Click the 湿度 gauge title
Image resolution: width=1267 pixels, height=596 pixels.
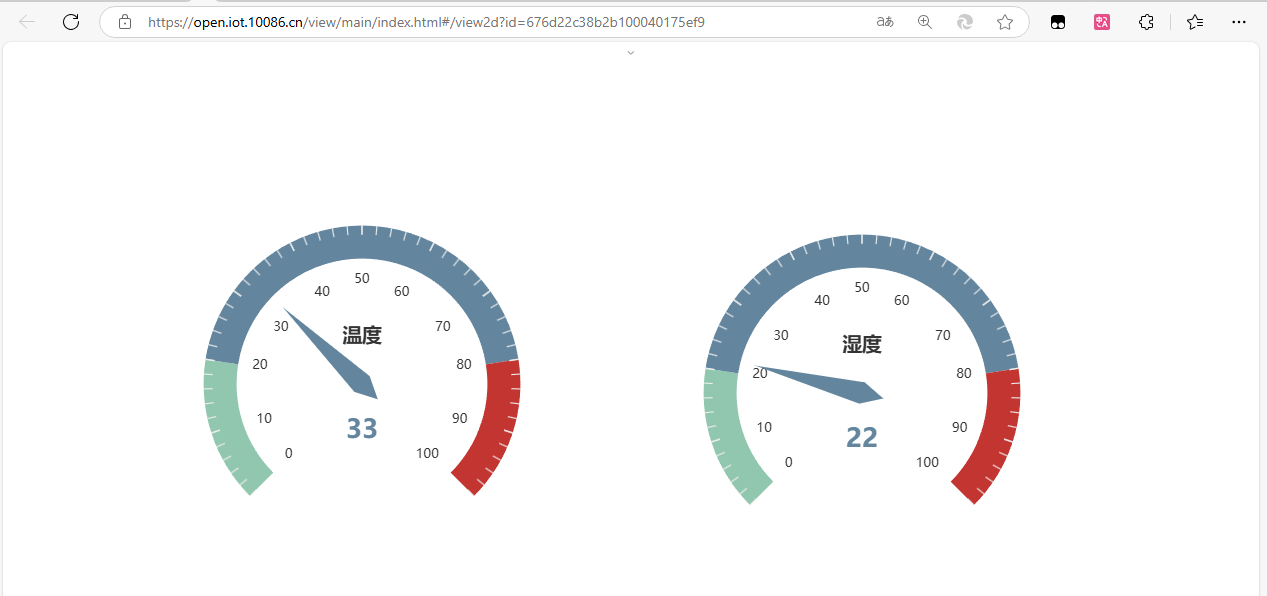862,344
